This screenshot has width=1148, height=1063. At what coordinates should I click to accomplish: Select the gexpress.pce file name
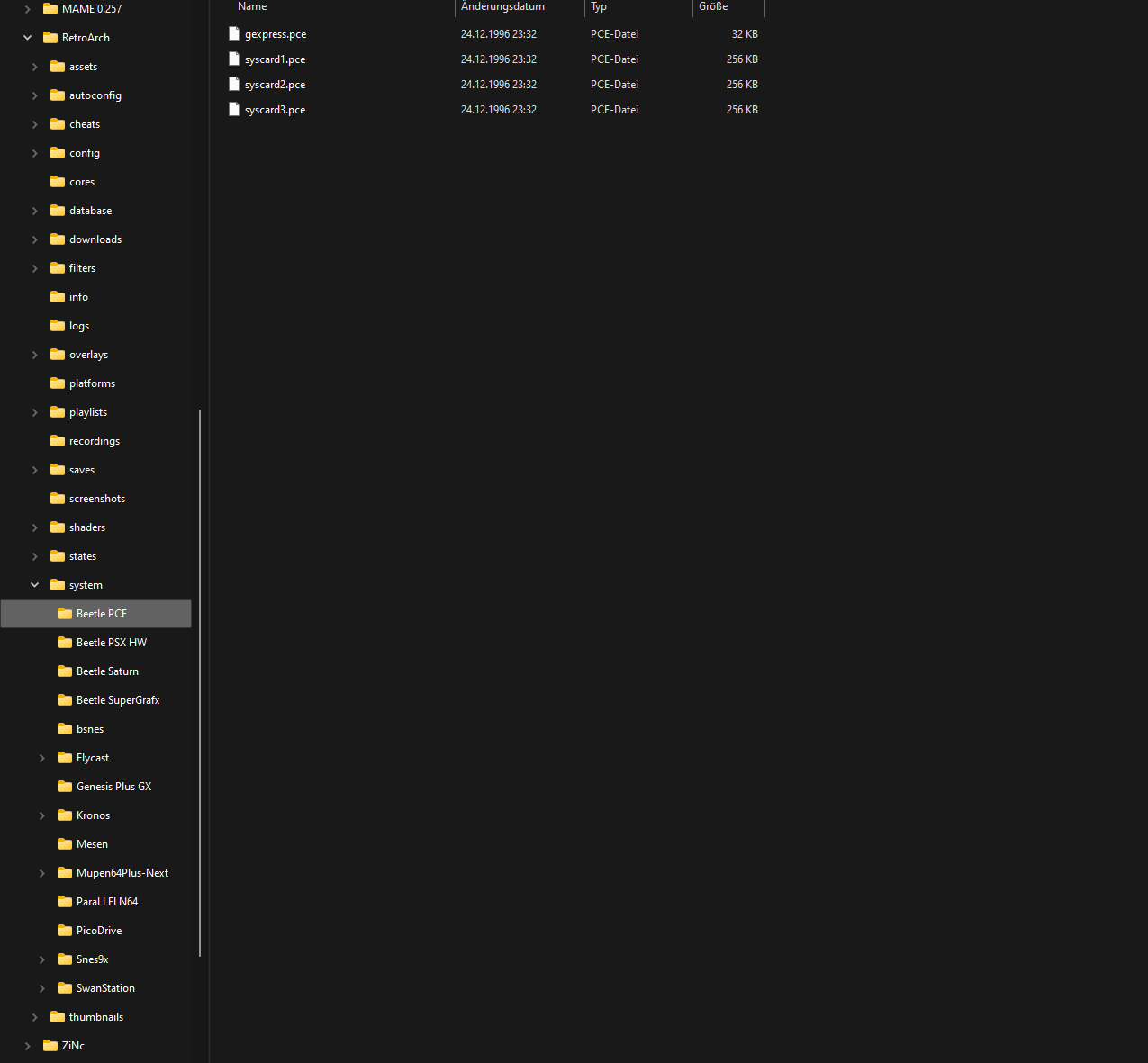click(276, 34)
